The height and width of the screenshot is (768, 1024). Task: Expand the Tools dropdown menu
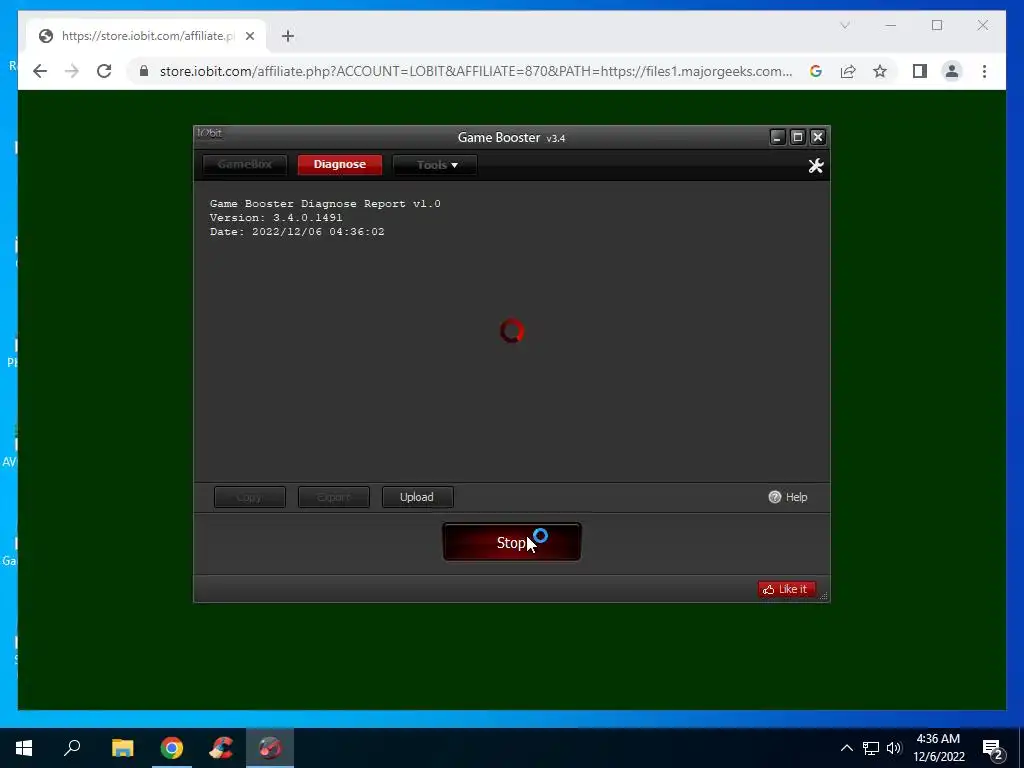435,165
